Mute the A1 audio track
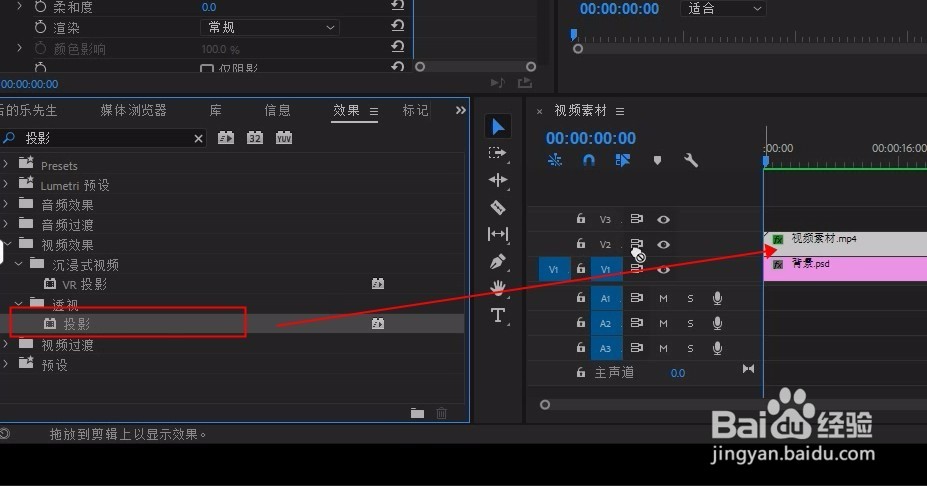 663,299
